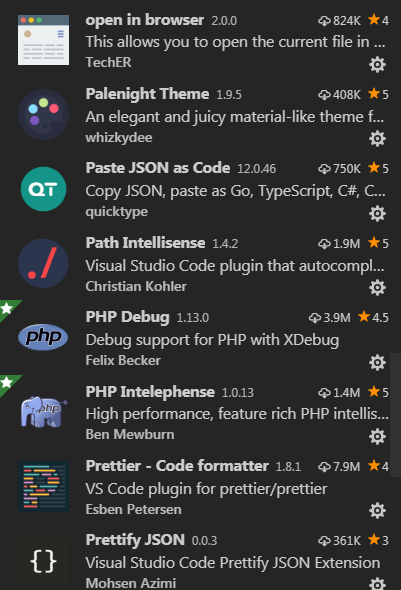Viewport: 401px width, 590px height.
Task: Open manage gear for open in browser
Action: (377, 65)
